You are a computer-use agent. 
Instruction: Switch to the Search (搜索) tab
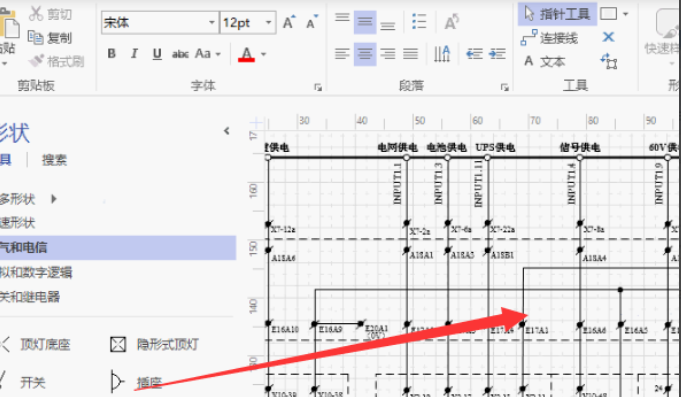pos(54,160)
